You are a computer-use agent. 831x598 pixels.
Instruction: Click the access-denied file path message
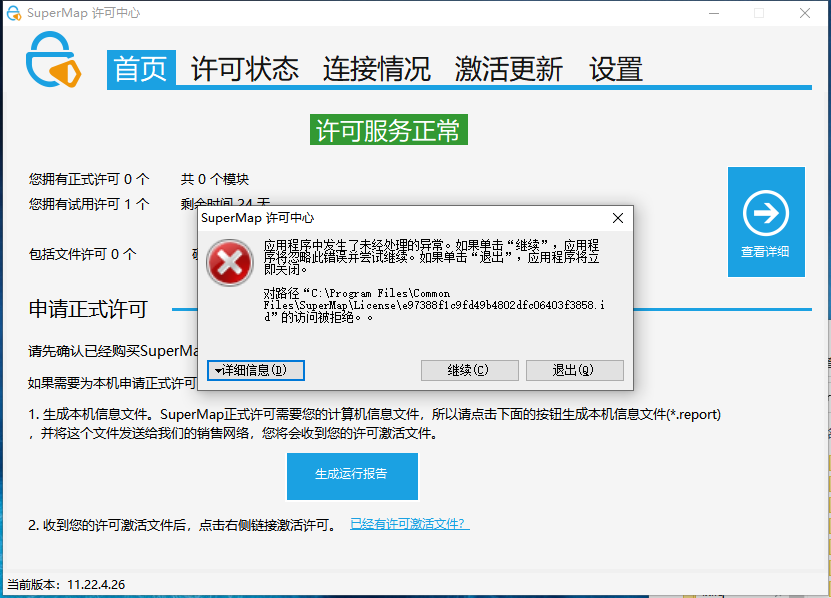click(x=434, y=305)
